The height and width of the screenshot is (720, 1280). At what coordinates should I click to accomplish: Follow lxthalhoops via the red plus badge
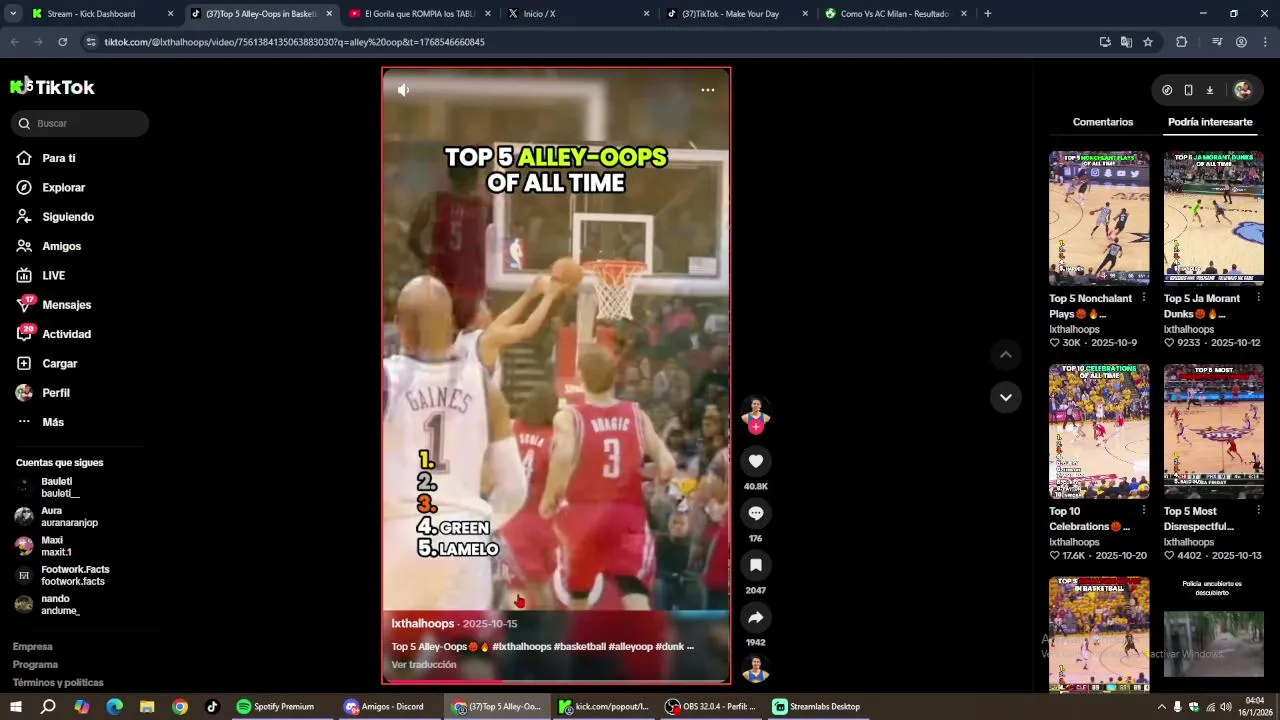756,427
